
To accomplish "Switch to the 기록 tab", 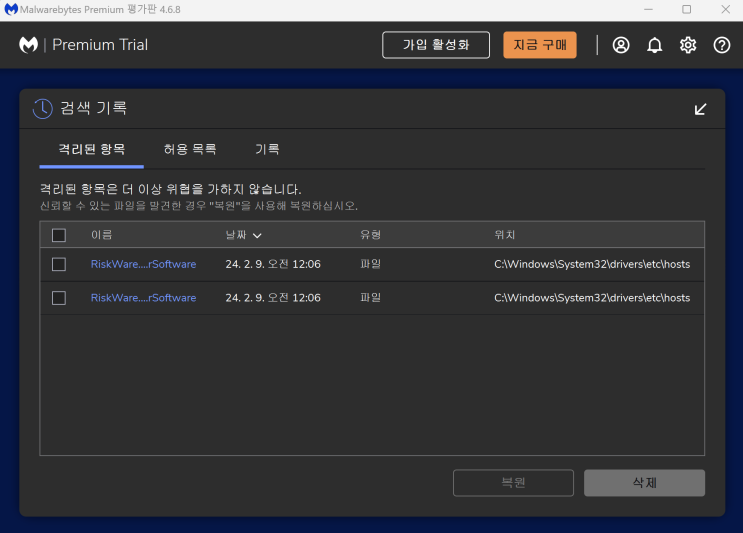I will 267,149.
